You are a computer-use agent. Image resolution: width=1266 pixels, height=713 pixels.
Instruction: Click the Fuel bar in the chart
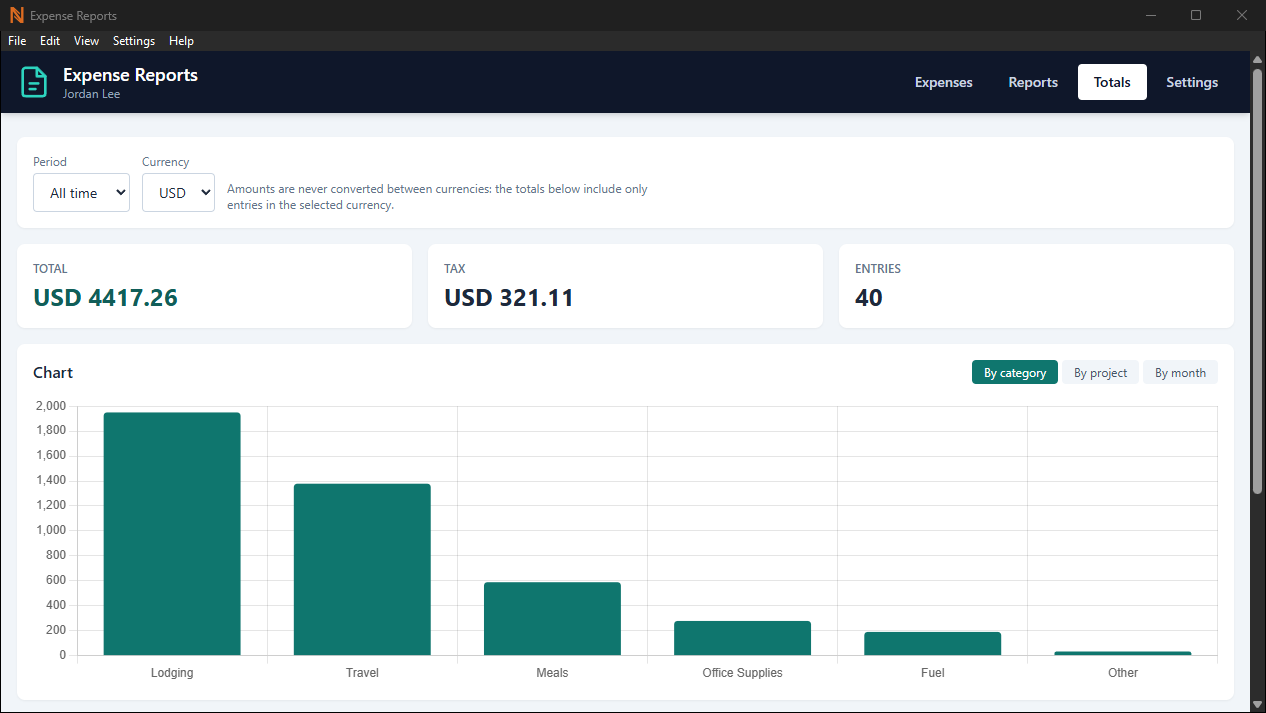click(932, 643)
